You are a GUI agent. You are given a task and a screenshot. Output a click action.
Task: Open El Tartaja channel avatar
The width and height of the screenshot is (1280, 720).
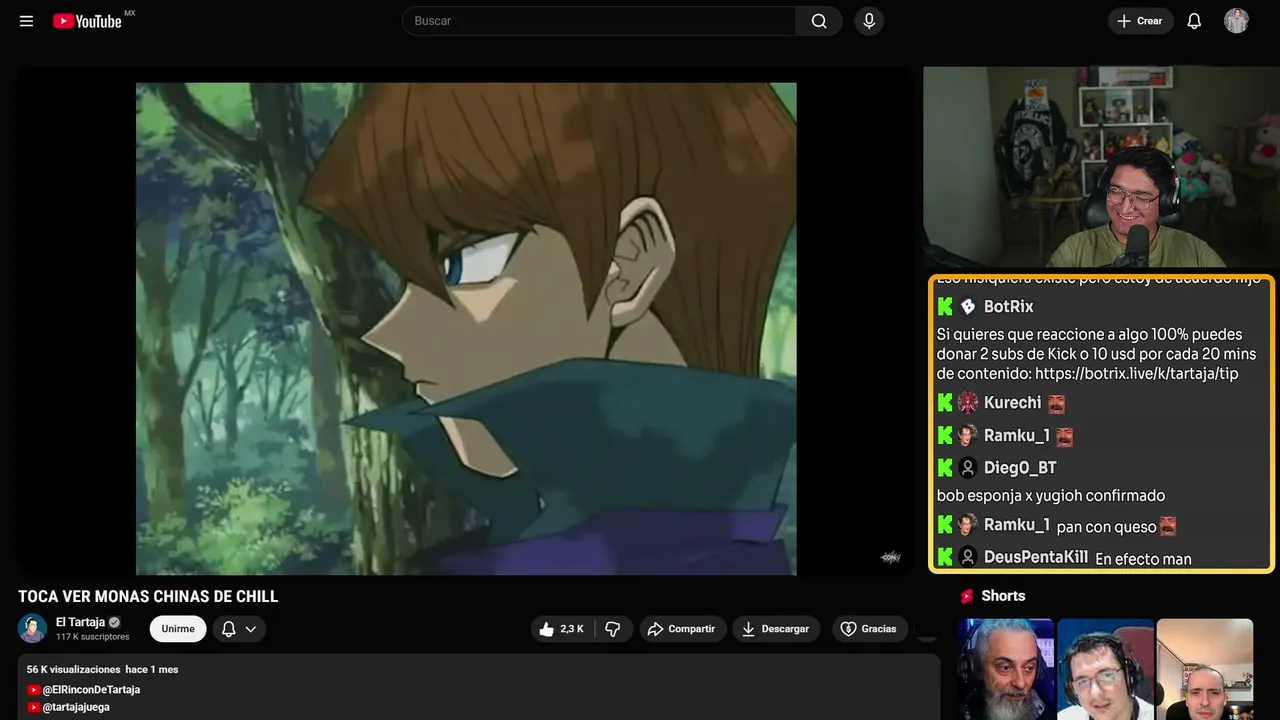tap(33, 628)
